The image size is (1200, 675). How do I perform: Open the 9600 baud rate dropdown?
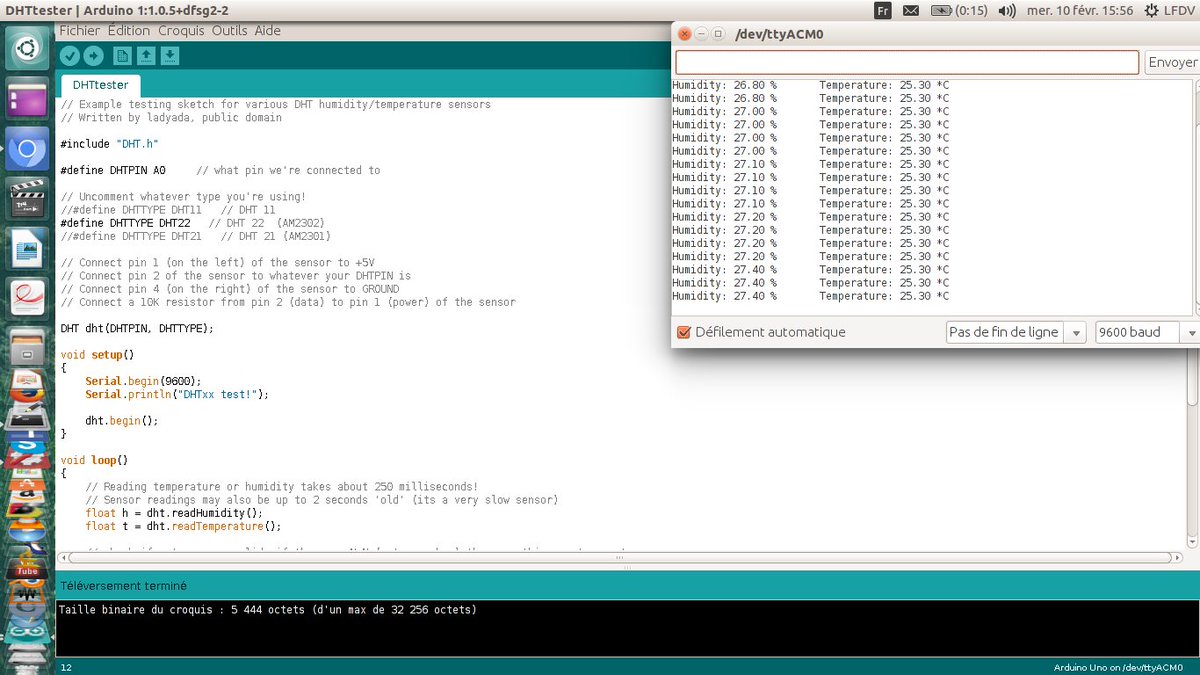[1147, 332]
